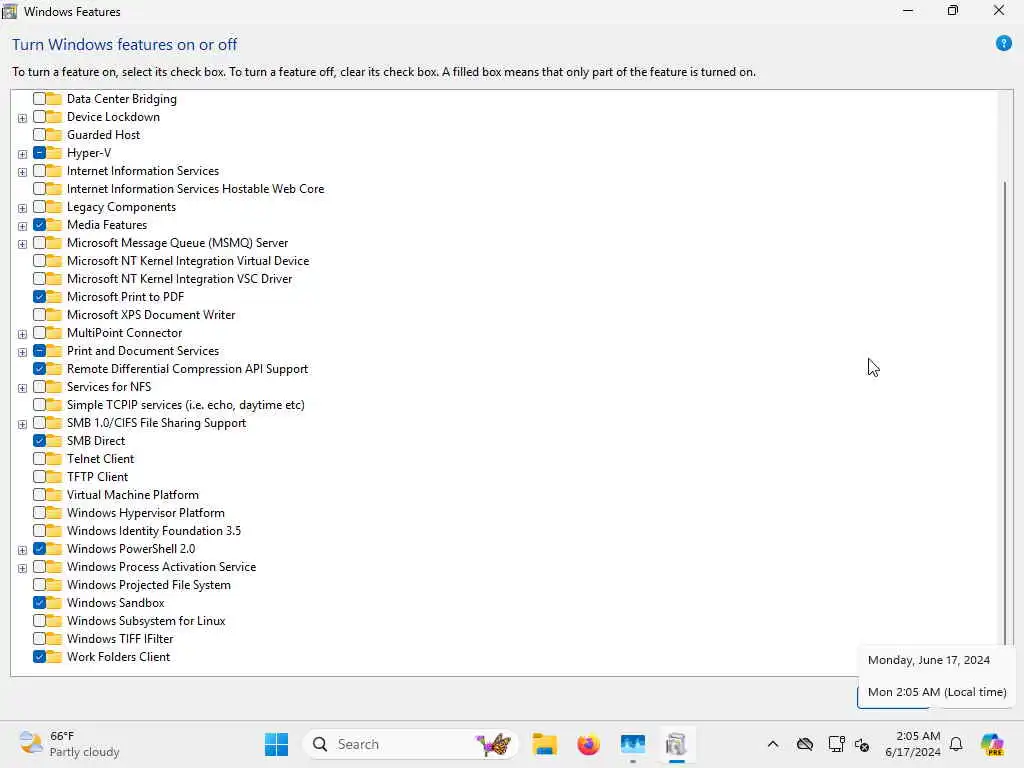
Task: Expand the Device Lockdown node
Action: 22,118
